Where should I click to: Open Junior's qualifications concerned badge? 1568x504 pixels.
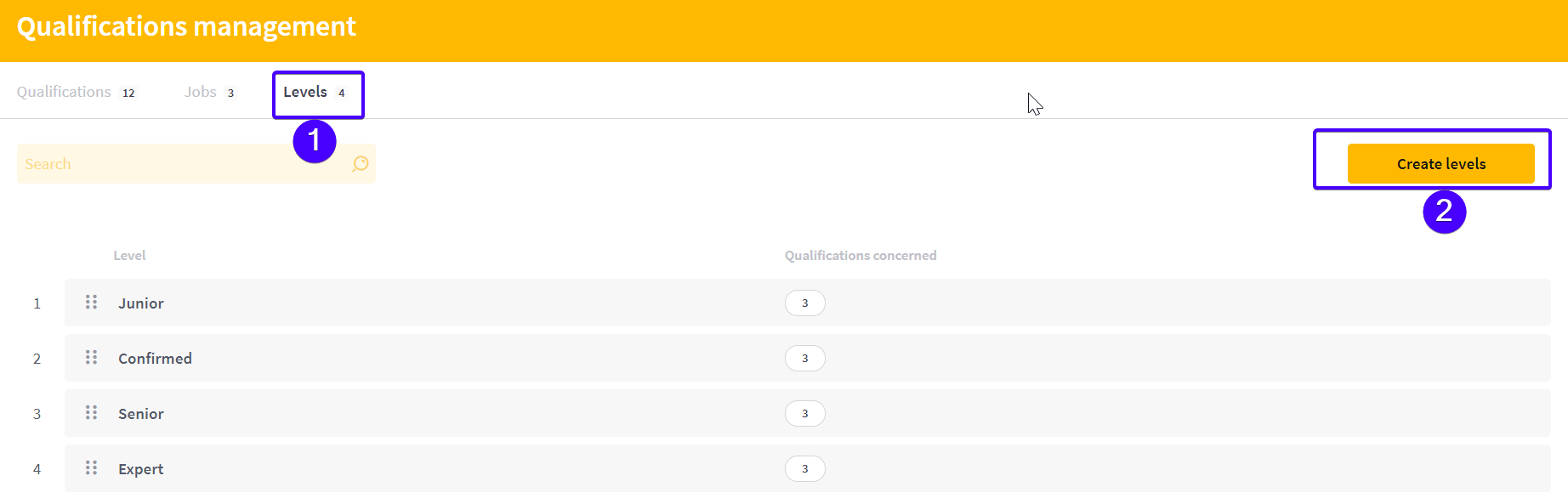[x=805, y=303]
